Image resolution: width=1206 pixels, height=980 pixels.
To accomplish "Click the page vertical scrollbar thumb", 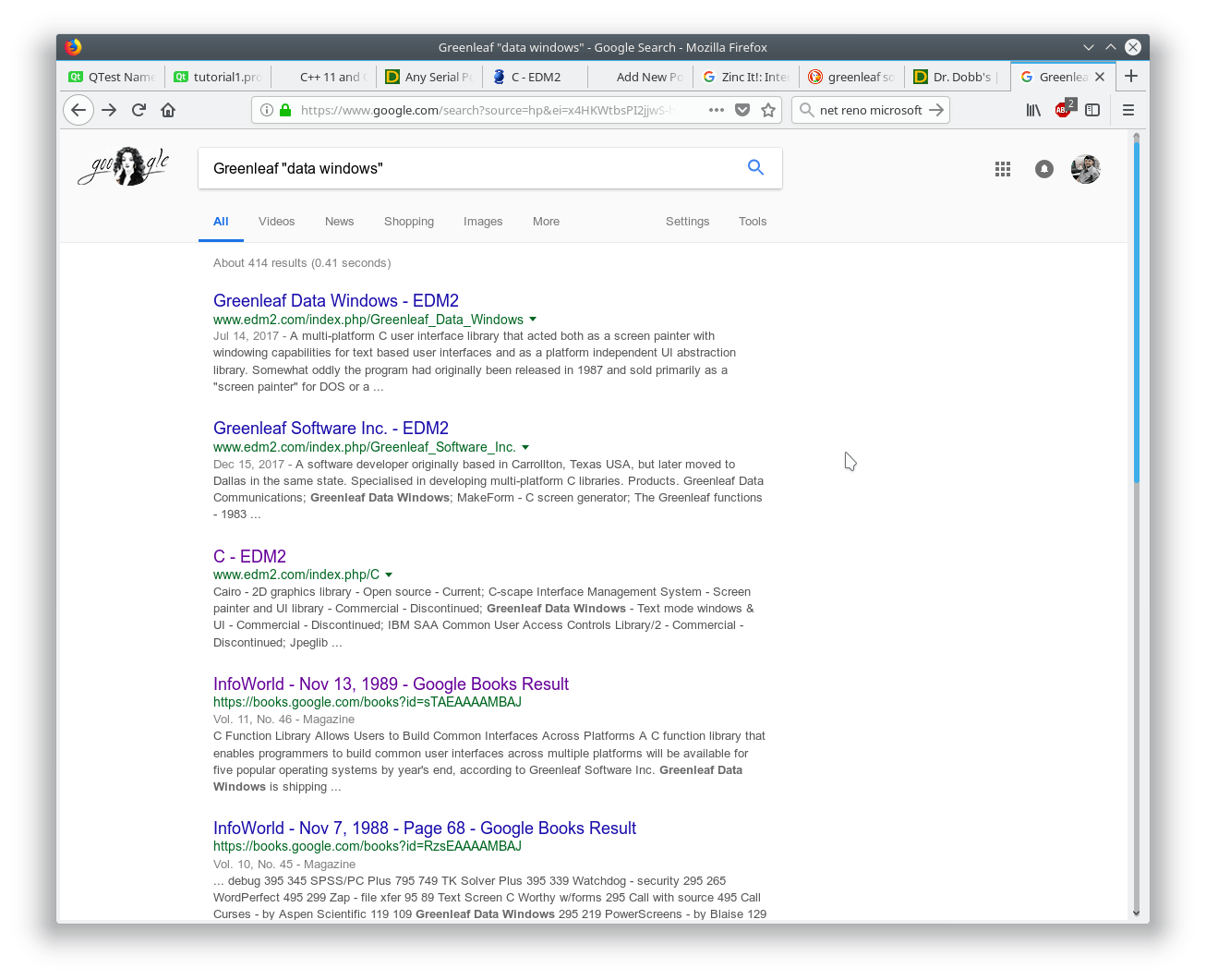I will coord(1136,314).
